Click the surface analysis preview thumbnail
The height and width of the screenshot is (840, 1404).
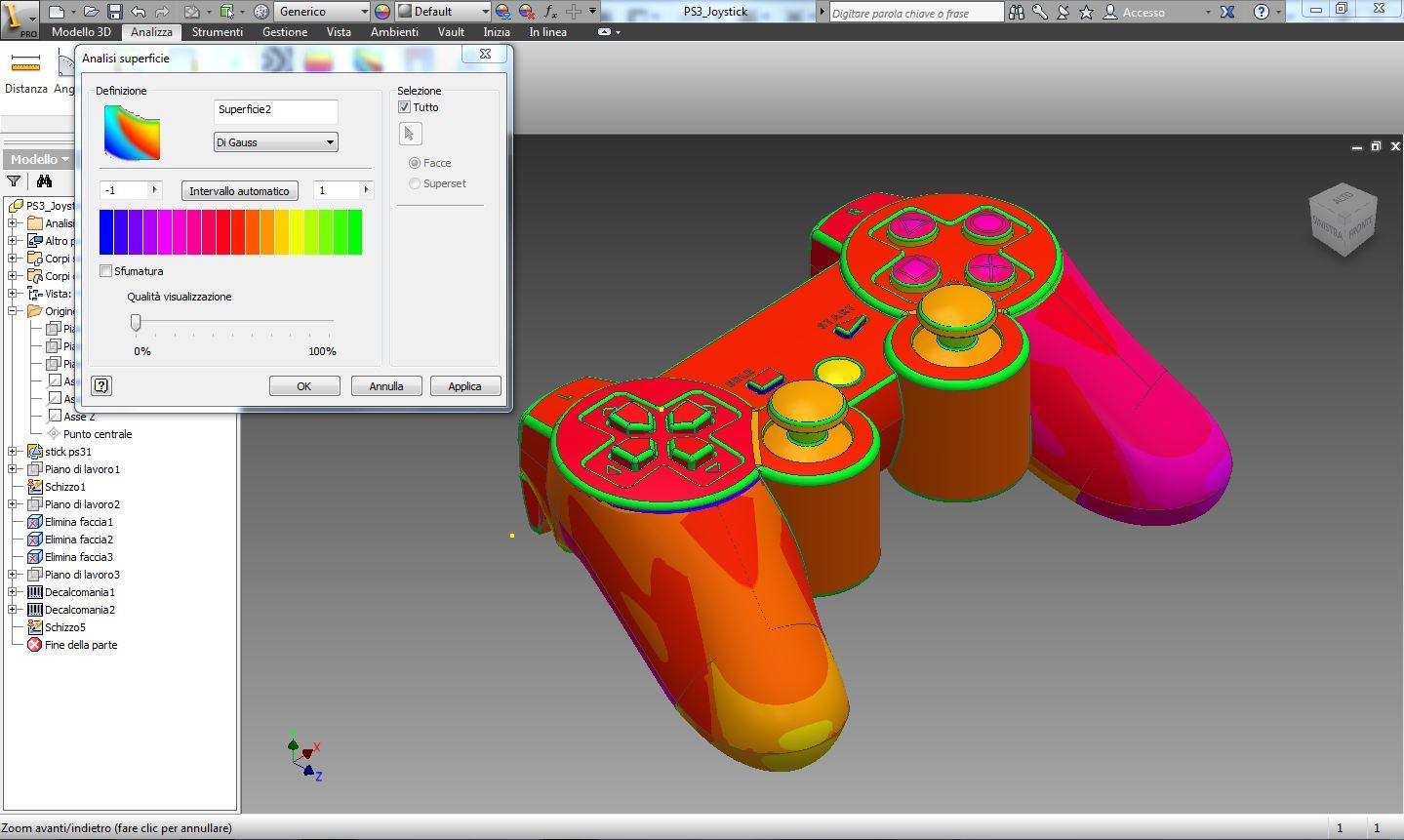[x=132, y=132]
